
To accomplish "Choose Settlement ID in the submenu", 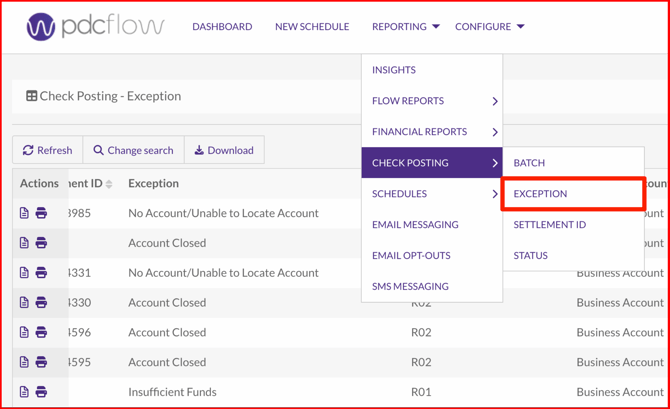I will pyautogui.click(x=549, y=225).
